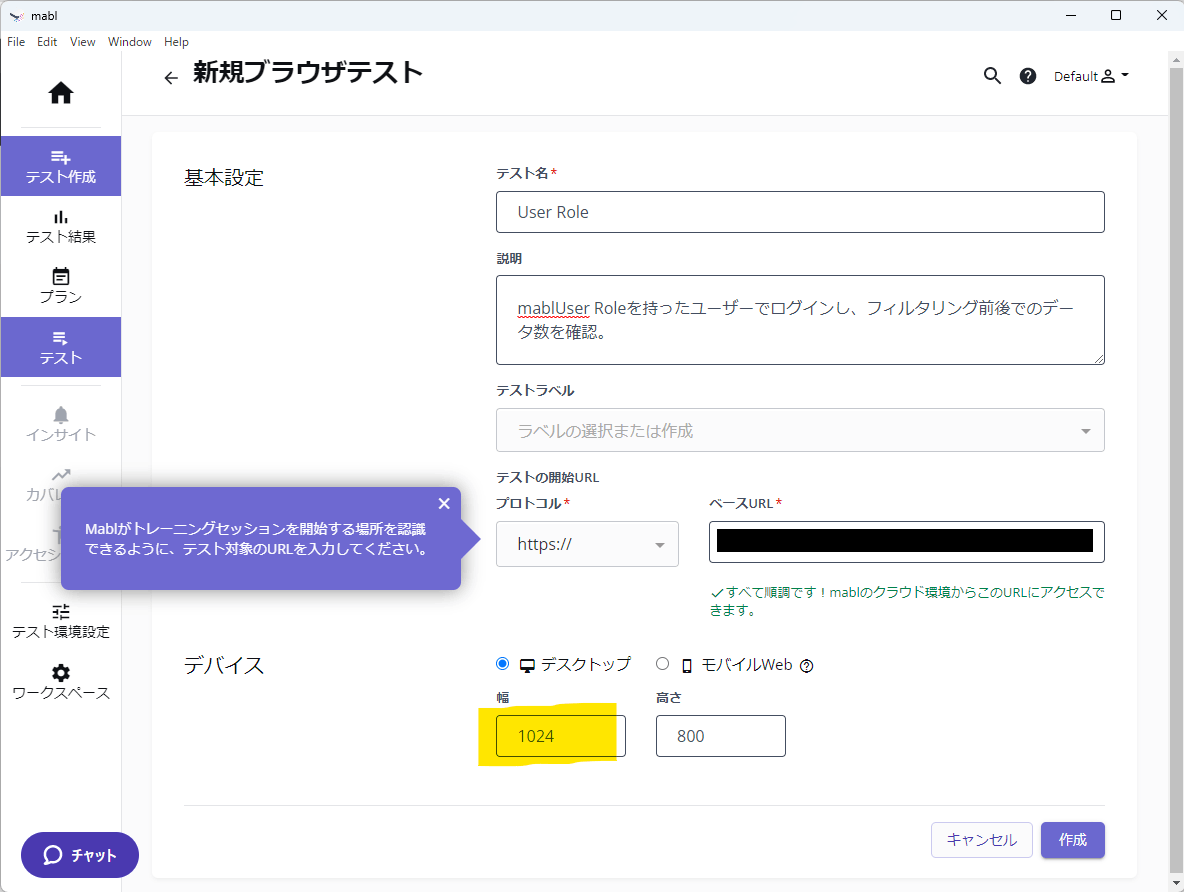
Task: Close the purple URL tooltip
Action: pos(444,503)
